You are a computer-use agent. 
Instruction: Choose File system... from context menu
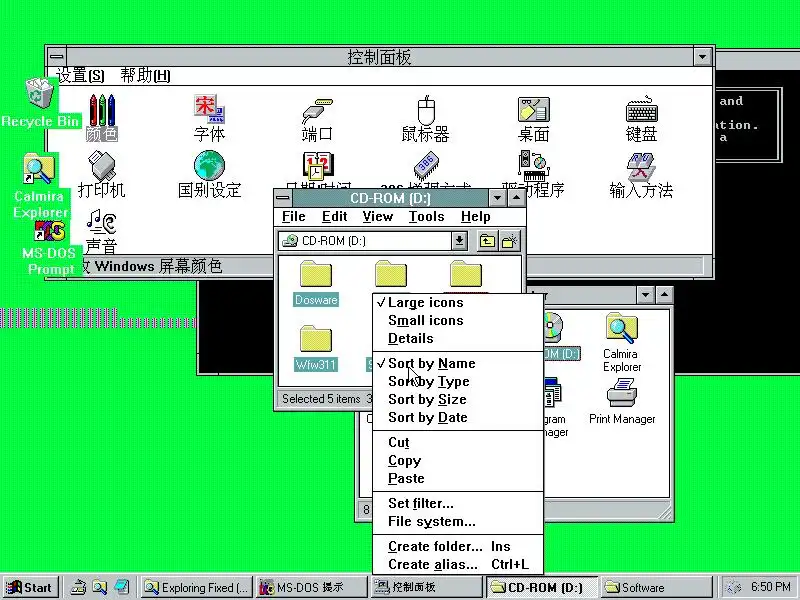click(458, 521)
